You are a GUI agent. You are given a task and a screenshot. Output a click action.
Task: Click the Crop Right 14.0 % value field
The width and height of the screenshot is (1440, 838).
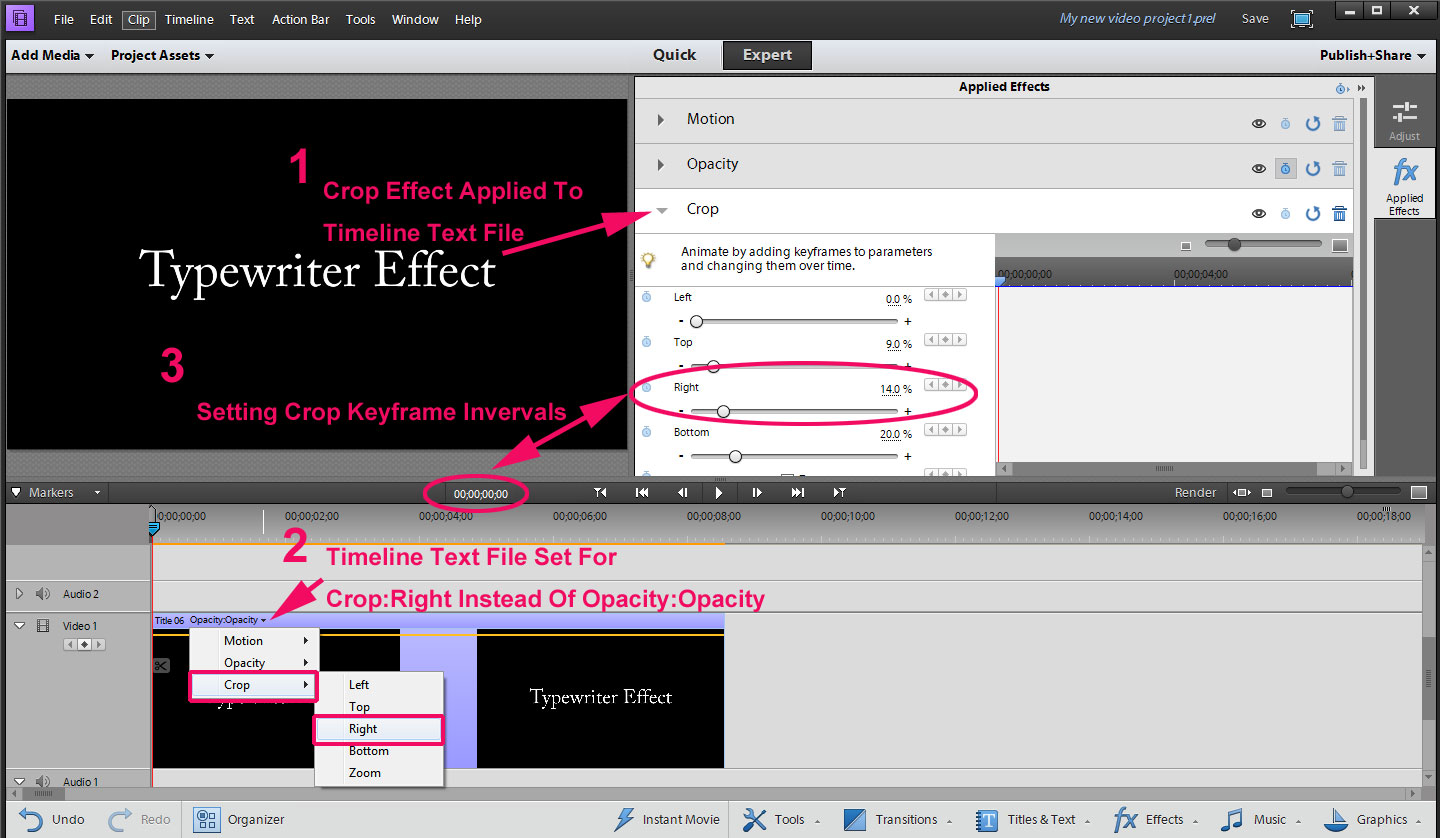coord(896,389)
